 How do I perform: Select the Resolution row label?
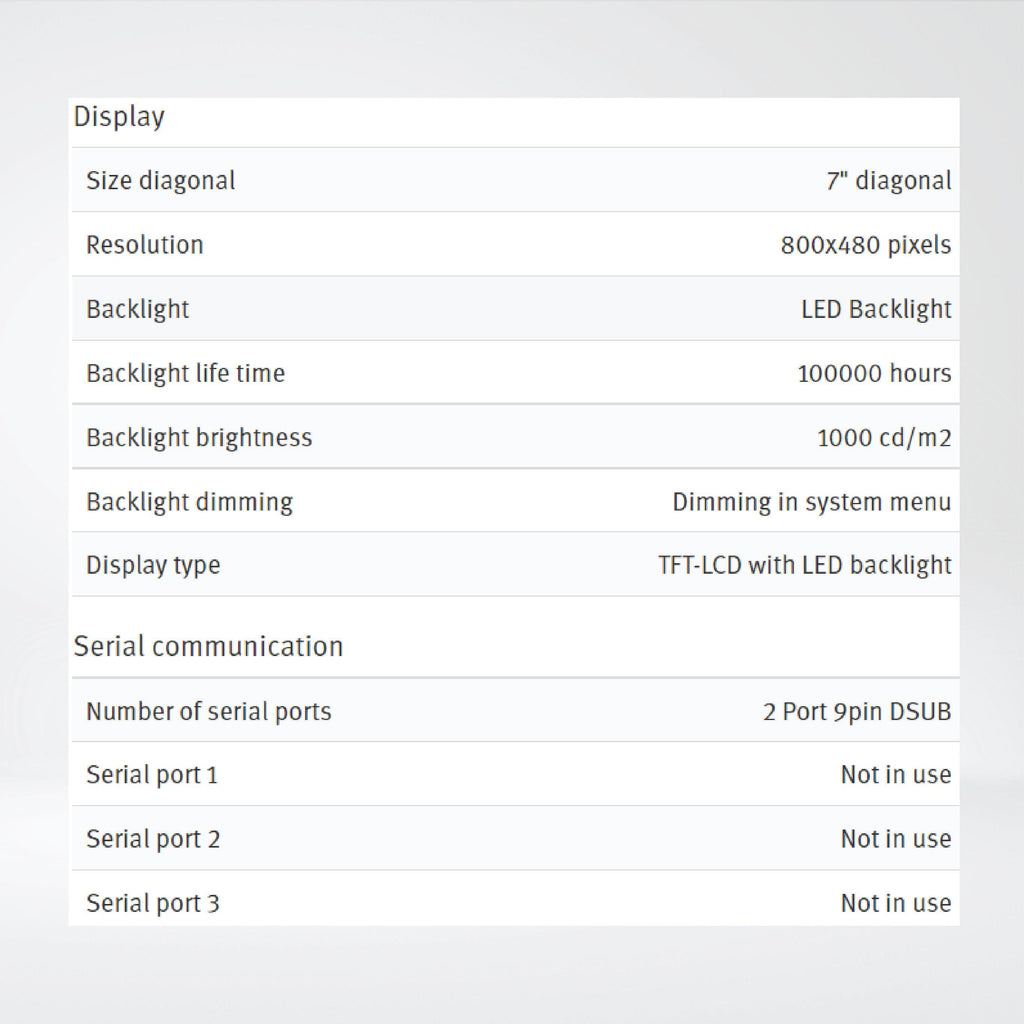tap(145, 245)
